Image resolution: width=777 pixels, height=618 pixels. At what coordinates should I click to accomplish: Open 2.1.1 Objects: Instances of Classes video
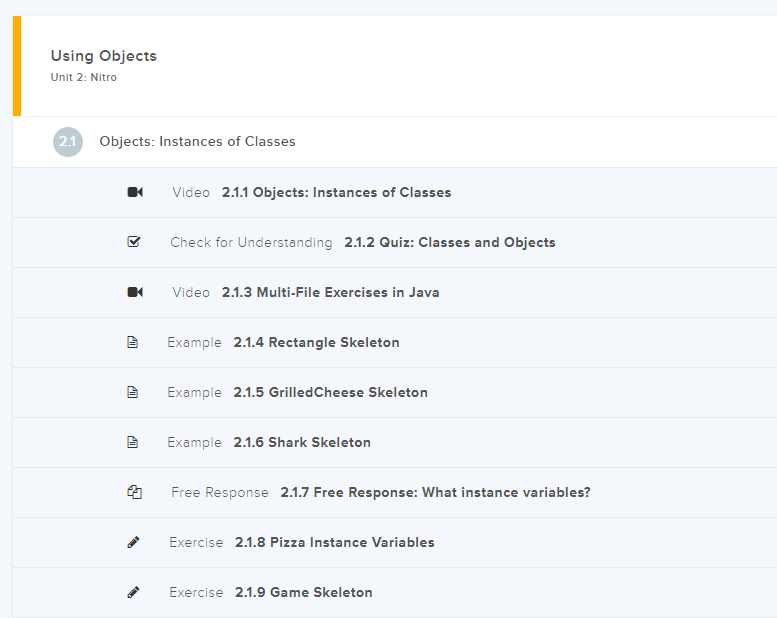click(336, 192)
